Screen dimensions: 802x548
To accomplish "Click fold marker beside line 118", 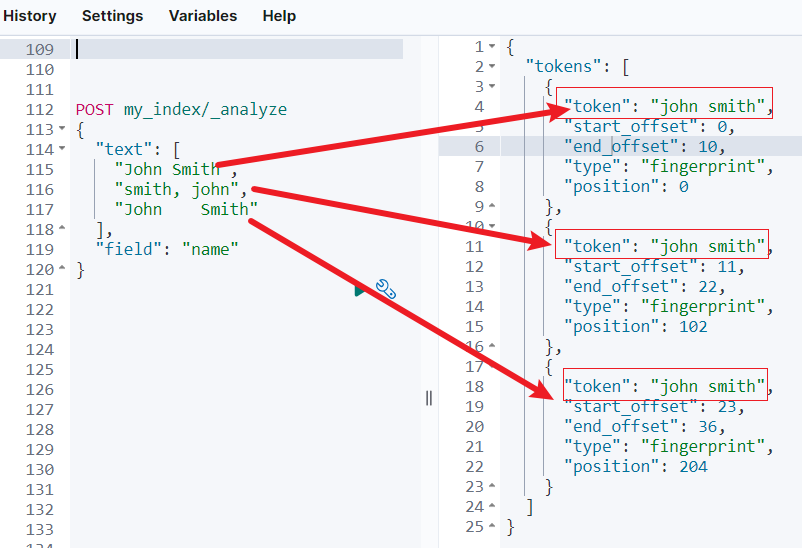I will point(62,227).
